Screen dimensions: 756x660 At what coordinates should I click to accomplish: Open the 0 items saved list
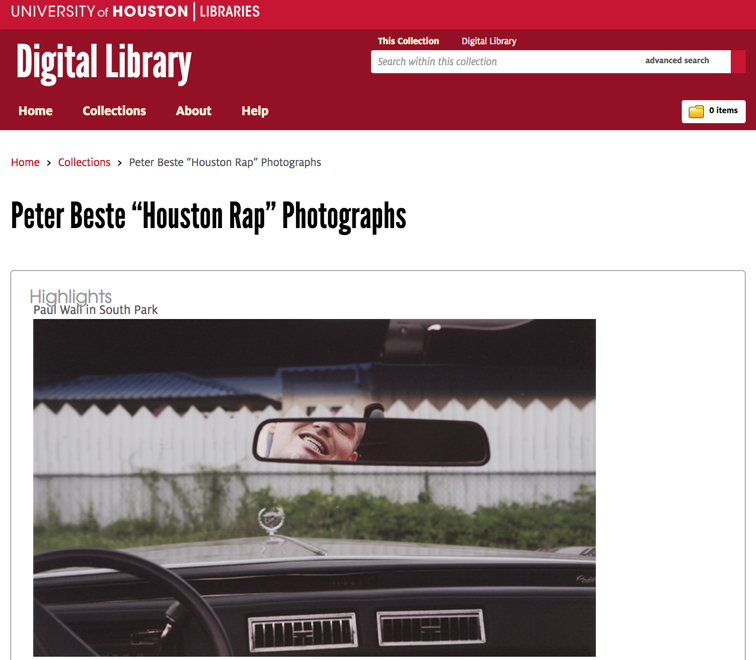click(x=723, y=111)
